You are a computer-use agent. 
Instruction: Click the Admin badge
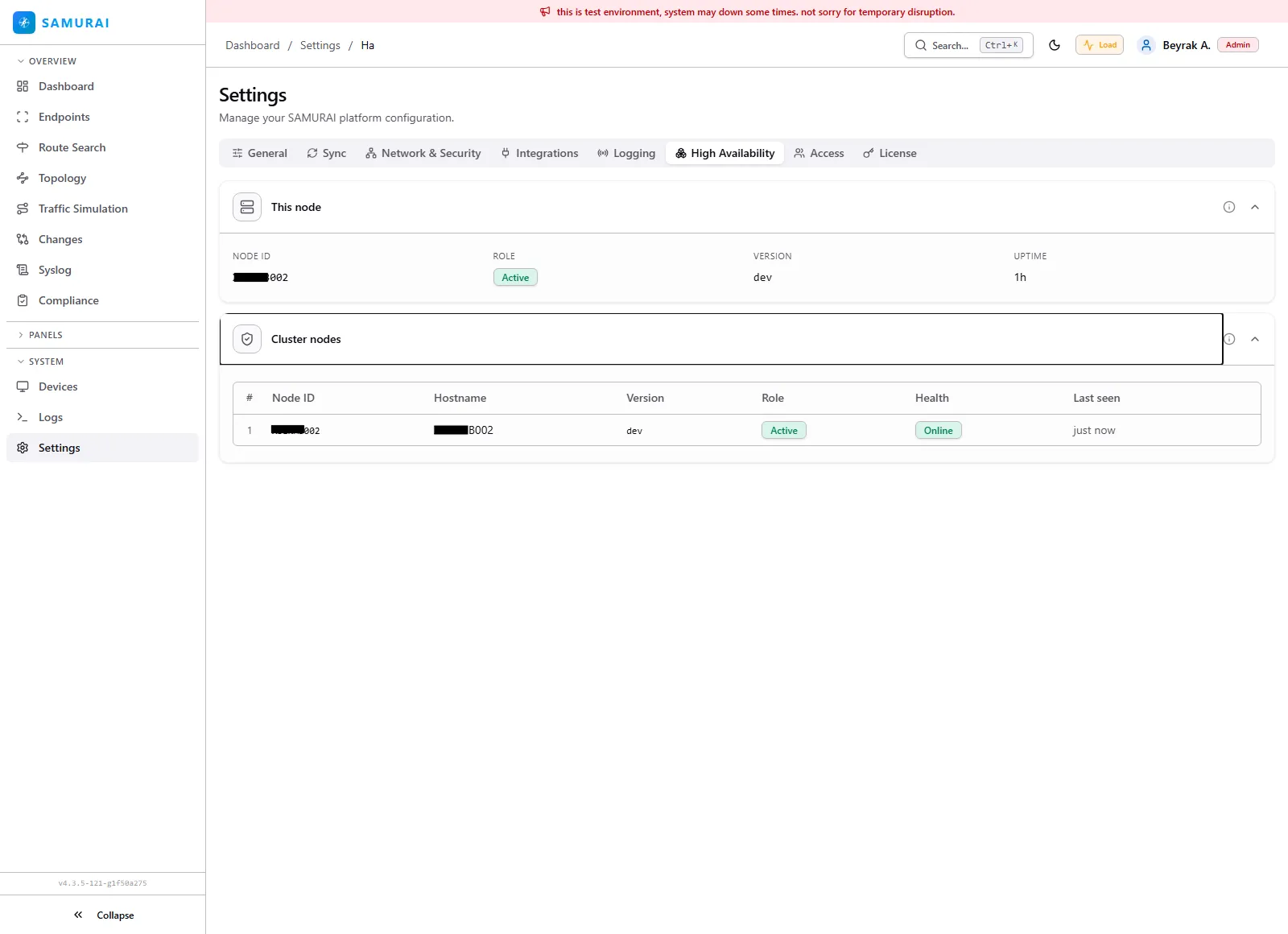pyautogui.click(x=1238, y=45)
